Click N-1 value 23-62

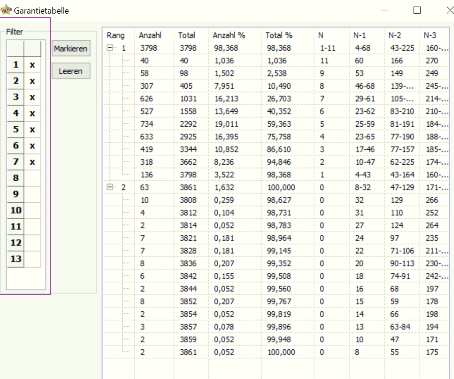click(365, 111)
